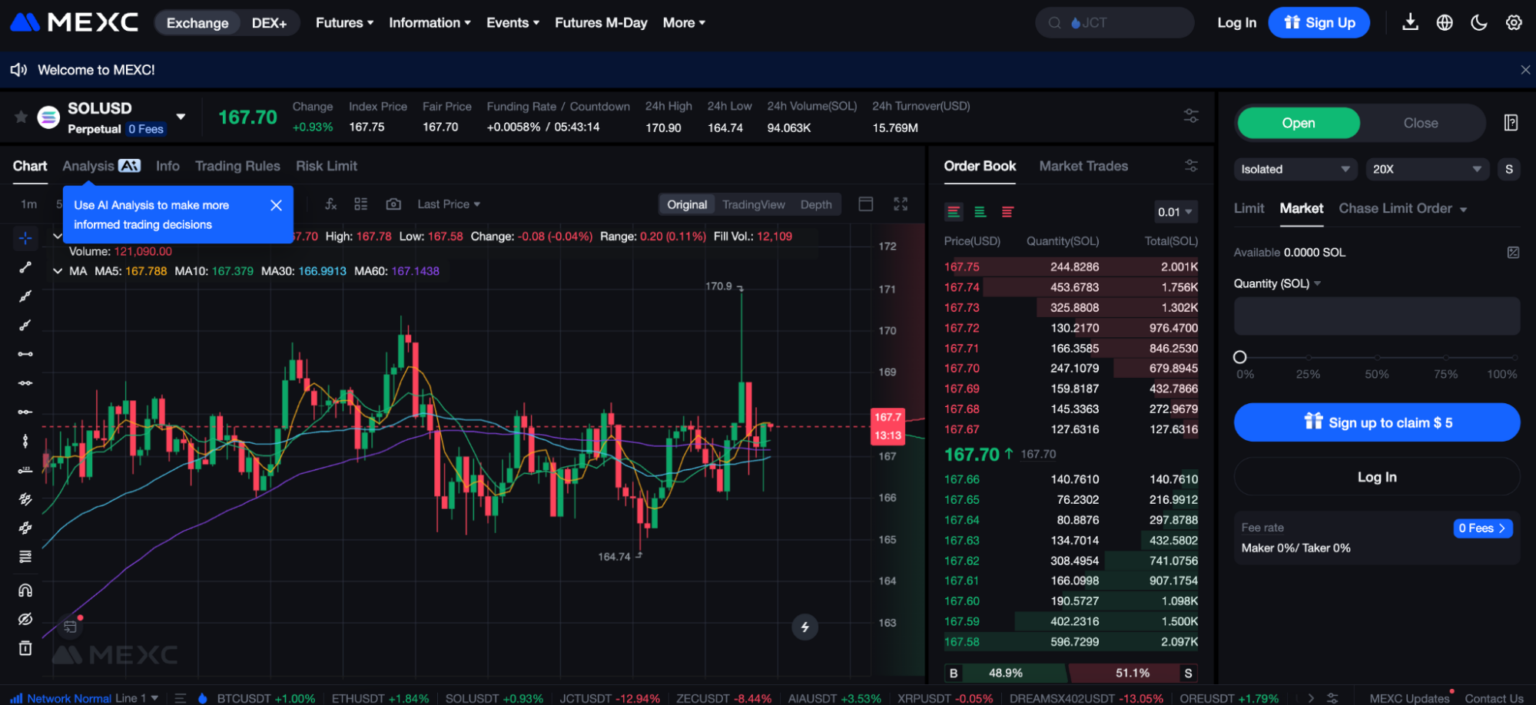
Task: Click the download app icon in header
Action: point(1410,22)
